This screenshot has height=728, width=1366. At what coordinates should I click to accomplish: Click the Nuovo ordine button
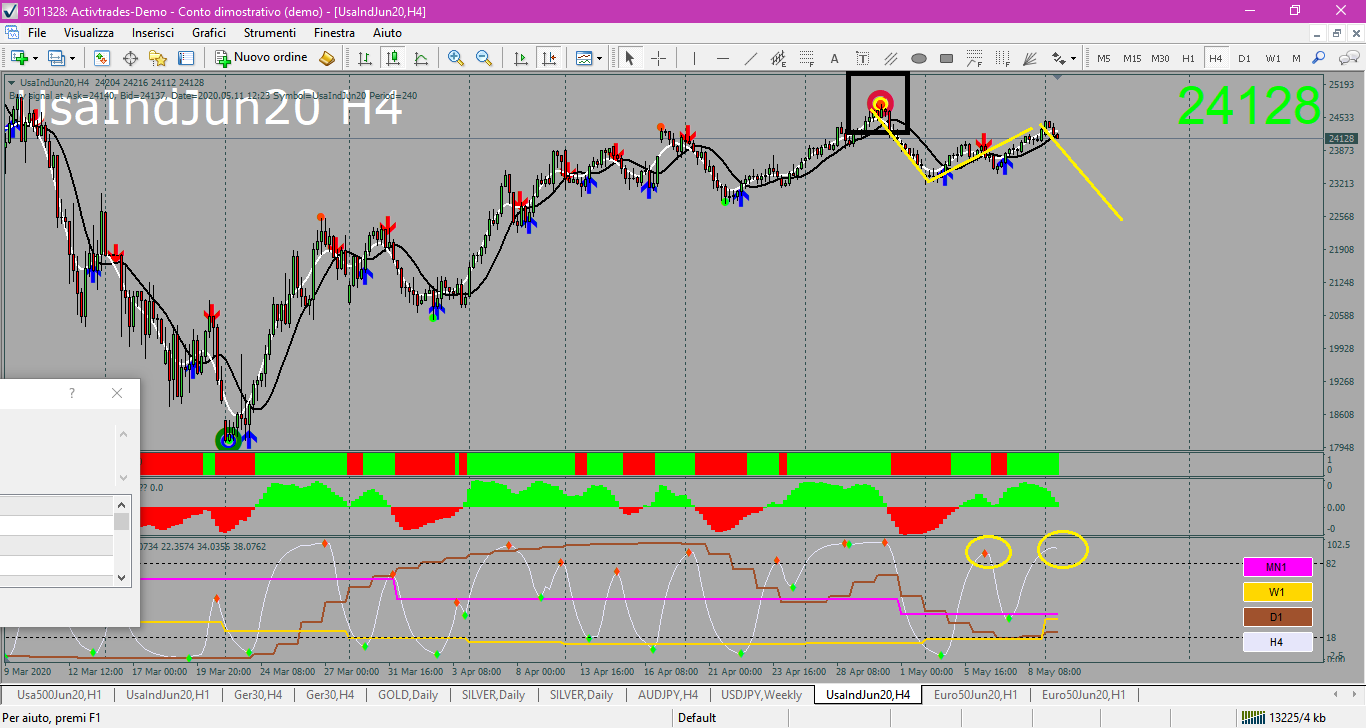coord(263,58)
